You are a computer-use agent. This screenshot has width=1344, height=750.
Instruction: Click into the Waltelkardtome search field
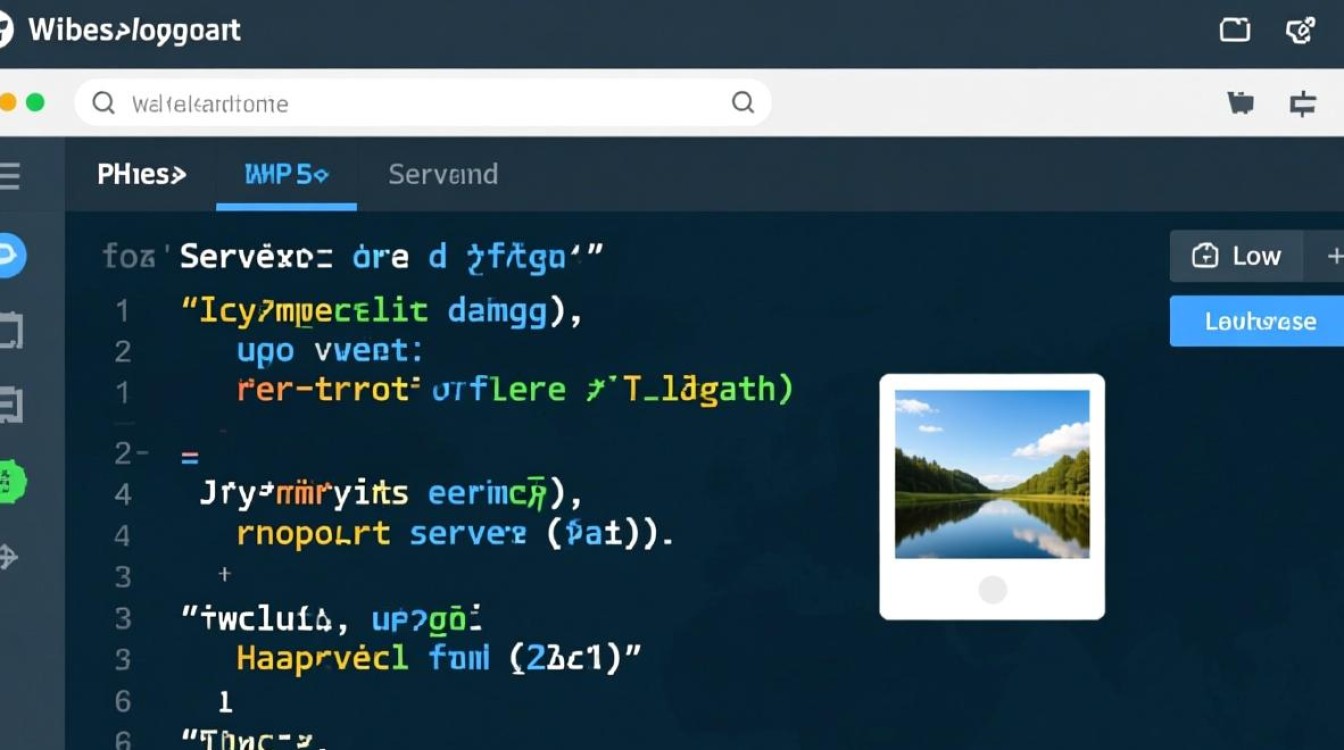click(420, 103)
